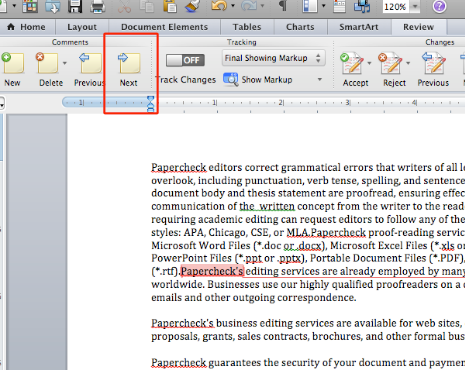Switch to the Document Elements tab
465x370 pixels.
point(164,27)
